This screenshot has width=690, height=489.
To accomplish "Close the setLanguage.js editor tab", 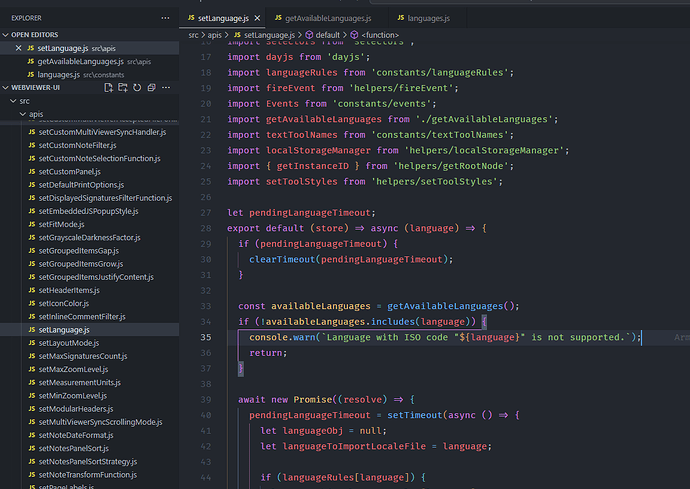I will click(257, 18).
